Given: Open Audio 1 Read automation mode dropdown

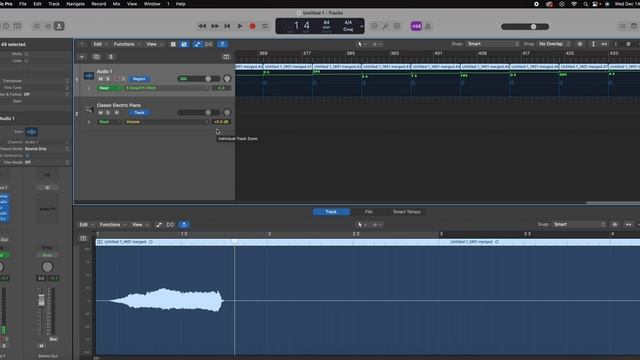Looking at the screenshot, I should [109, 88].
